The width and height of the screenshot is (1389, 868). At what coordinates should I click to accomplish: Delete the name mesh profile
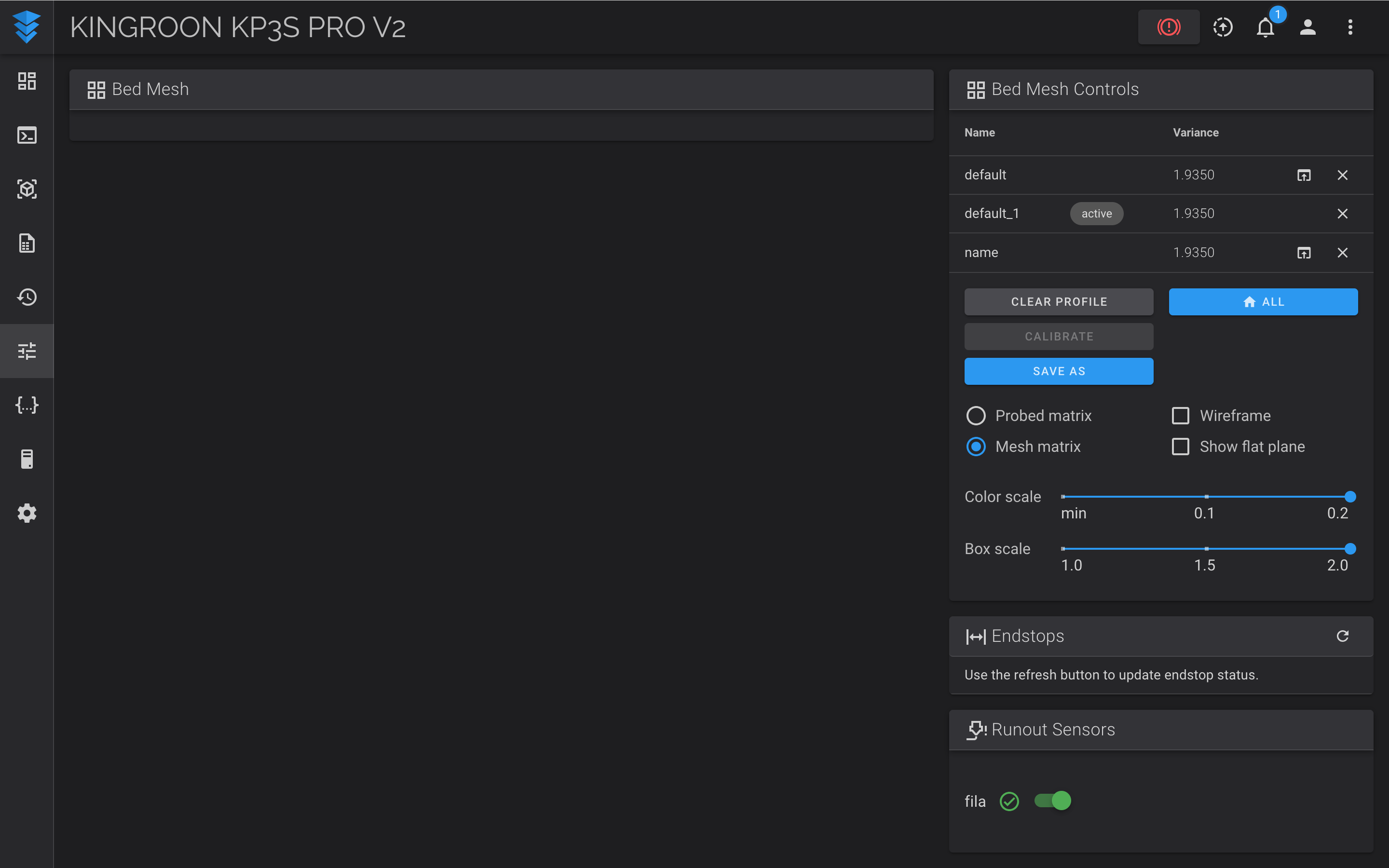pos(1342,253)
